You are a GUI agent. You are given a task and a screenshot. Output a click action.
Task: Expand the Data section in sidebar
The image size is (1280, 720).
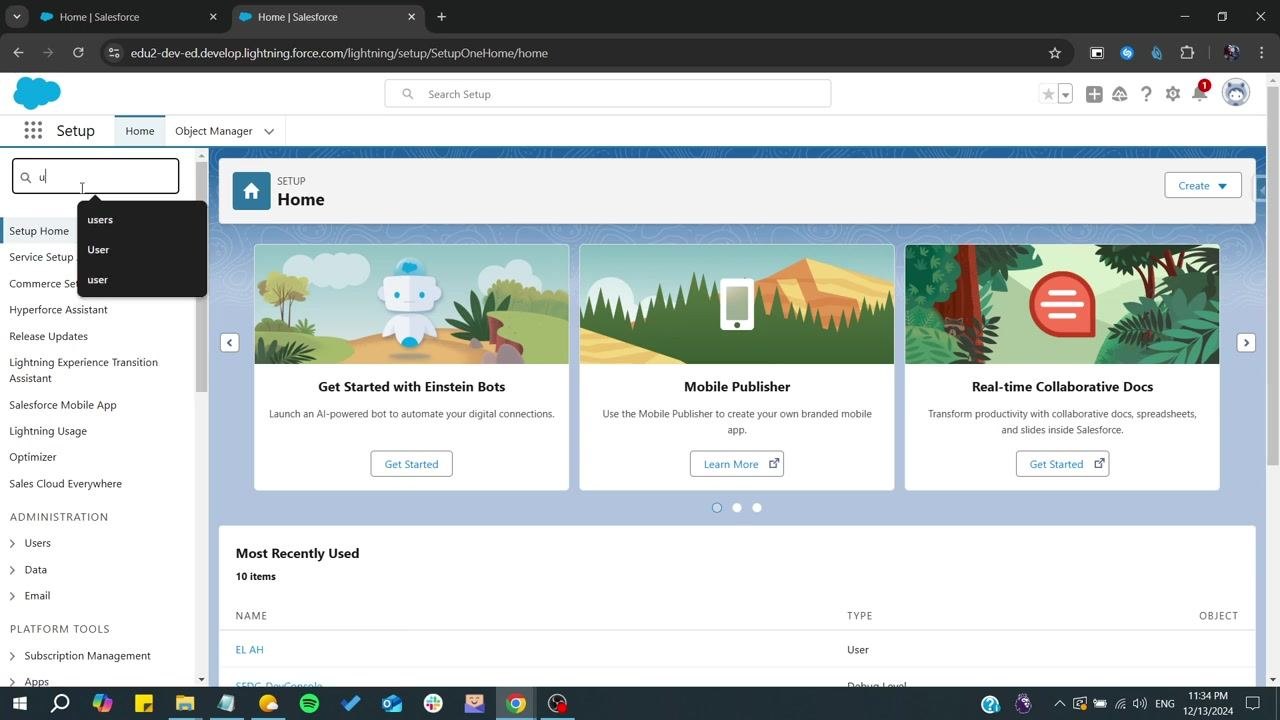[x=12, y=570]
